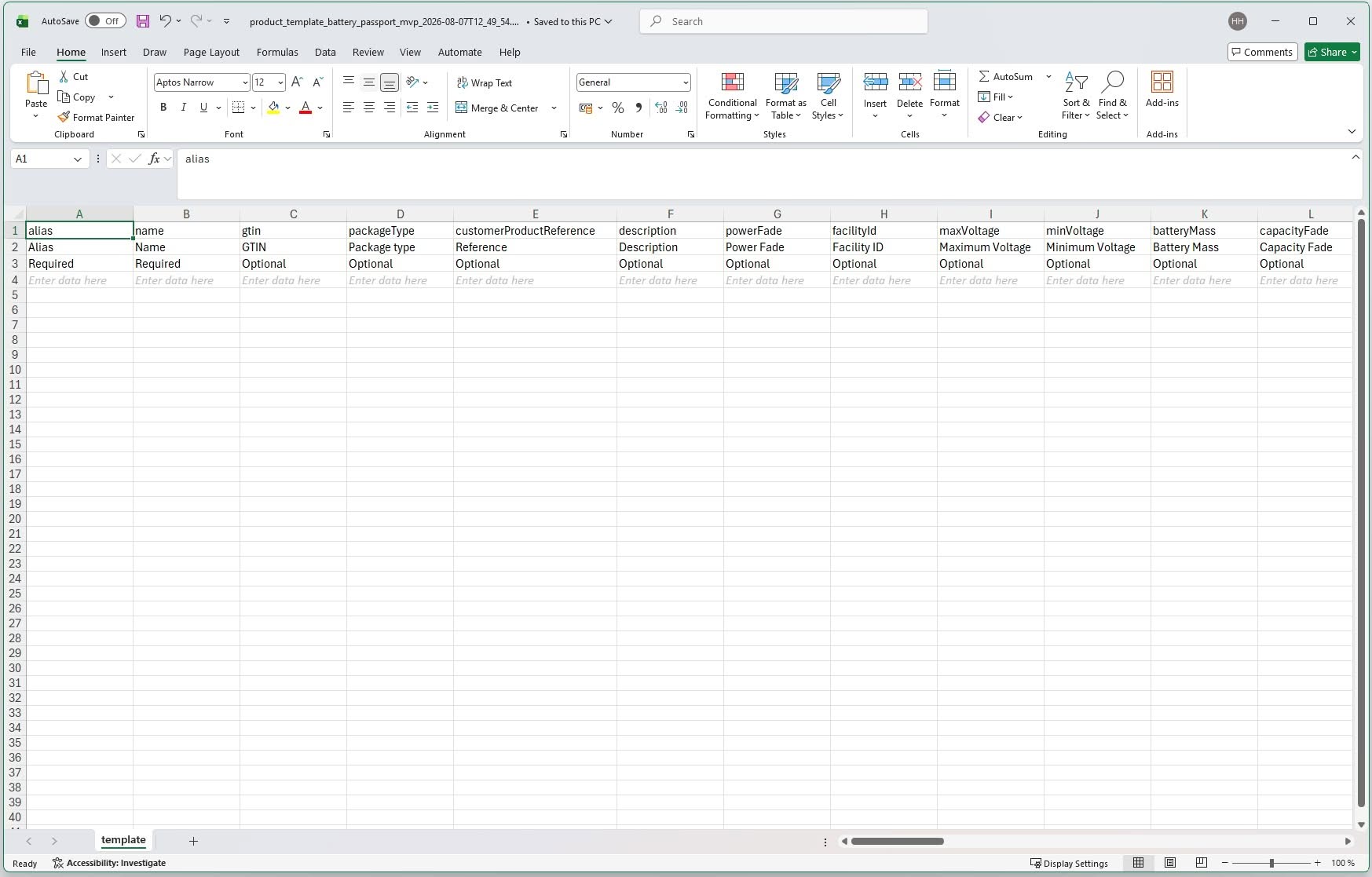Image resolution: width=1372 pixels, height=877 pixels.
Task: Apply italic formatting
Action: tap(183, 108)
